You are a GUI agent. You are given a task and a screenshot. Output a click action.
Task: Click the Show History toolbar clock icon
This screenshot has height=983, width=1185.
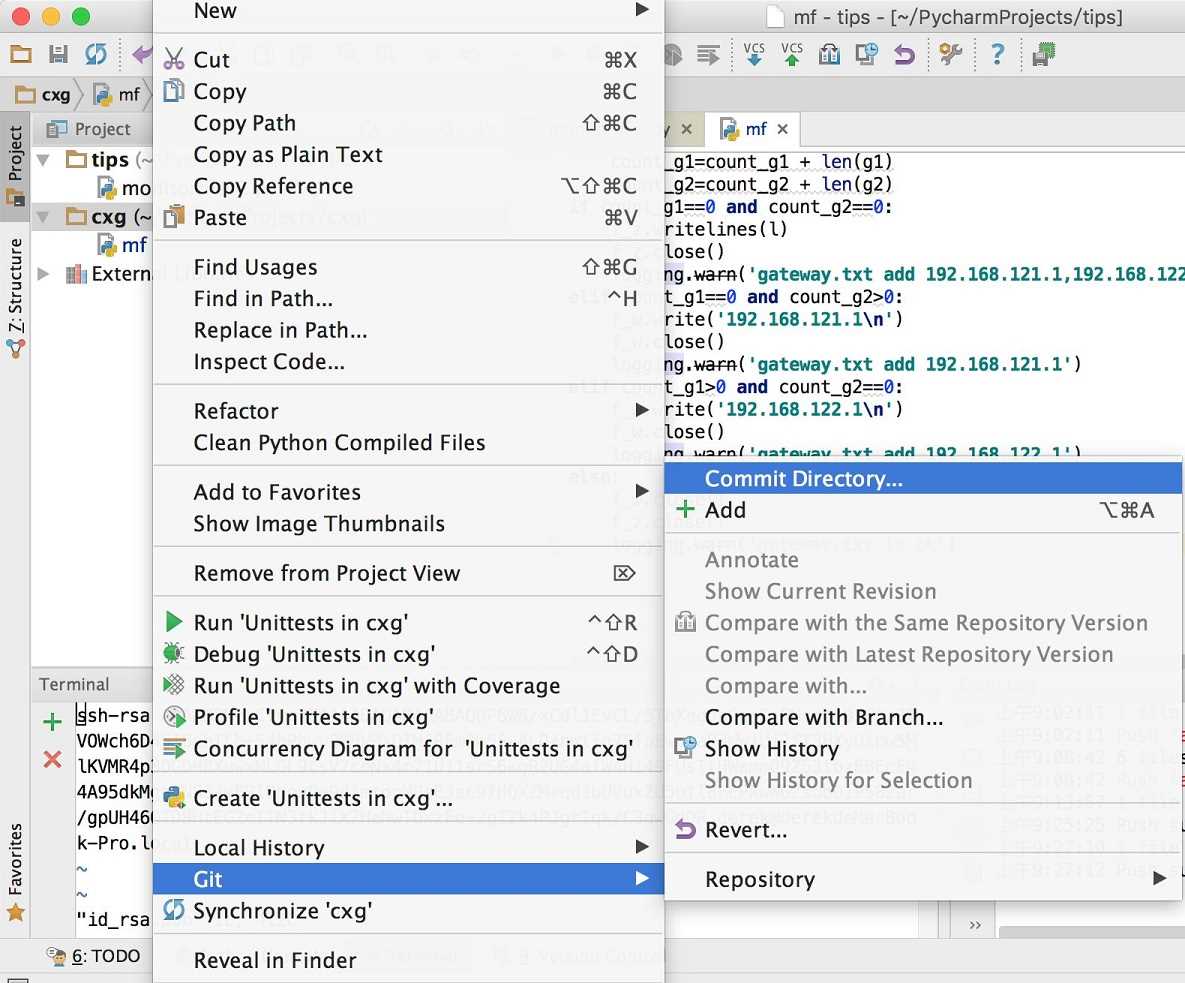pos(866,54)
